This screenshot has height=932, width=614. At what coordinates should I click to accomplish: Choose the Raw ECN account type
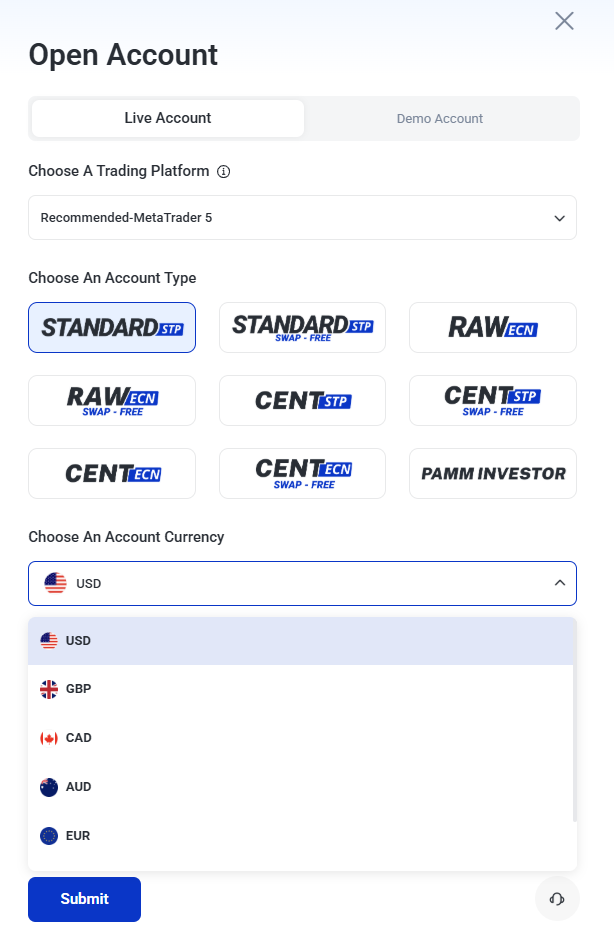[493, 328]
